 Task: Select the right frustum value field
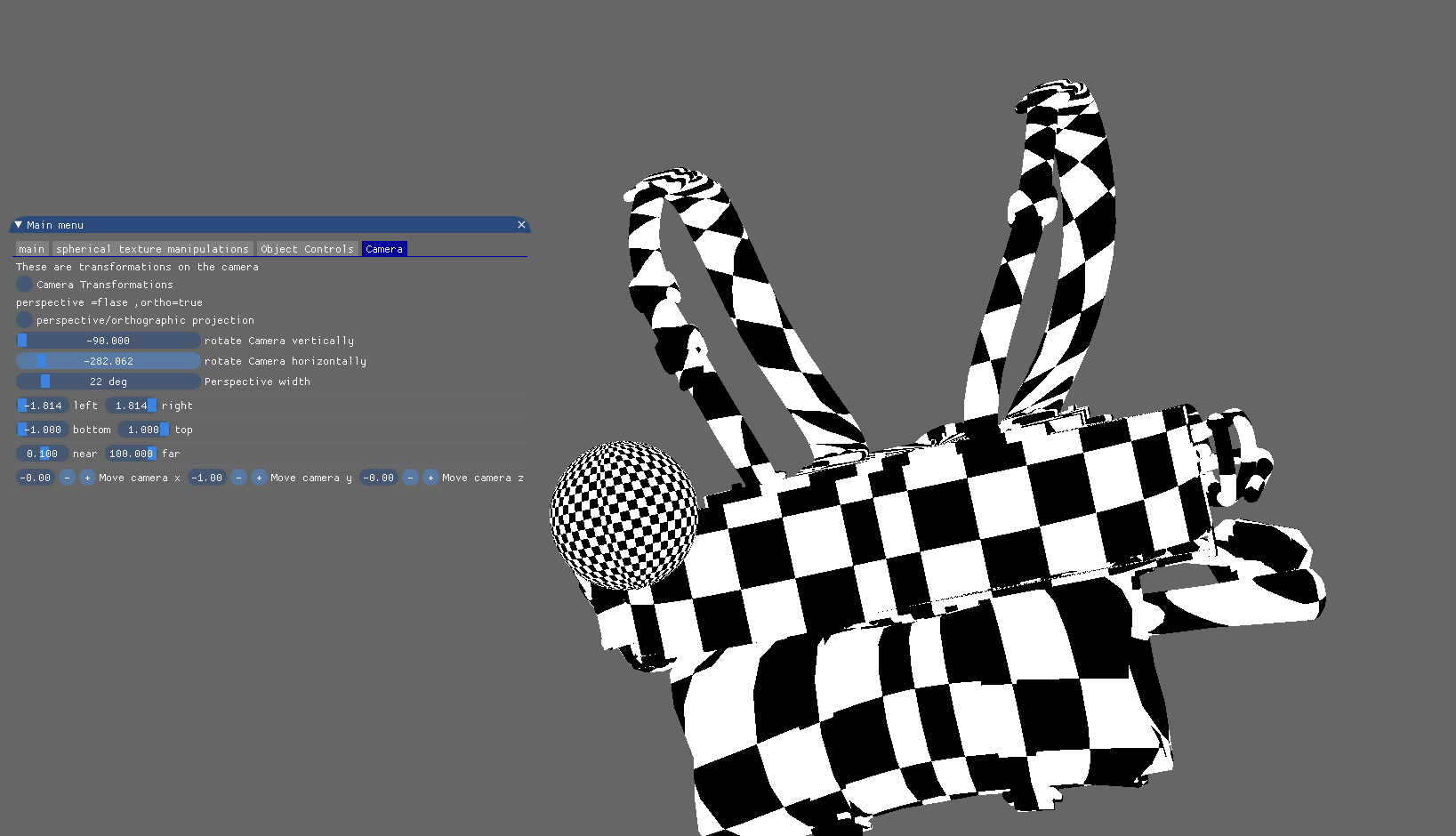coord(131,405)
